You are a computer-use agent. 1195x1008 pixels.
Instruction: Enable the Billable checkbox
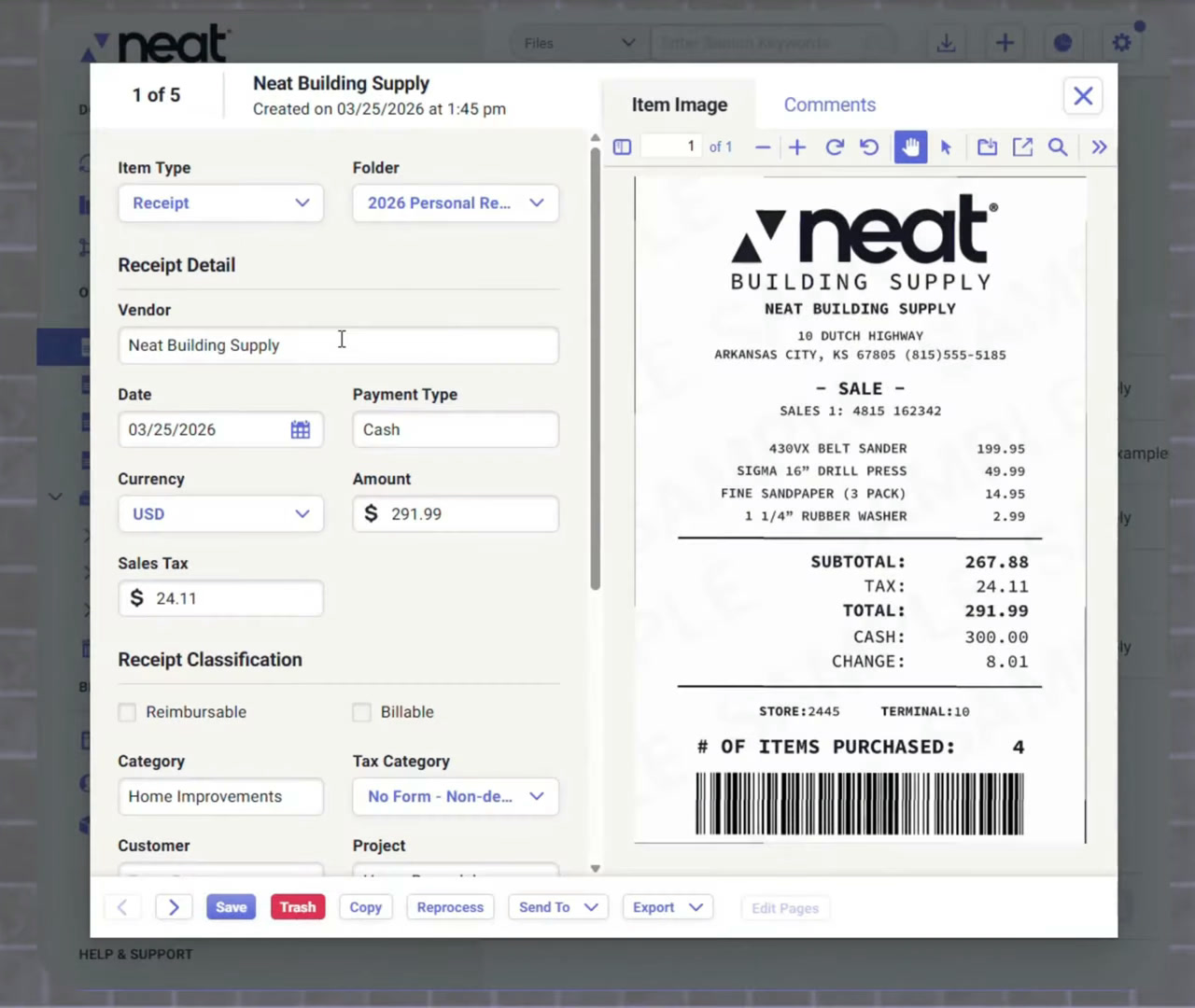[x=361, y=712]
